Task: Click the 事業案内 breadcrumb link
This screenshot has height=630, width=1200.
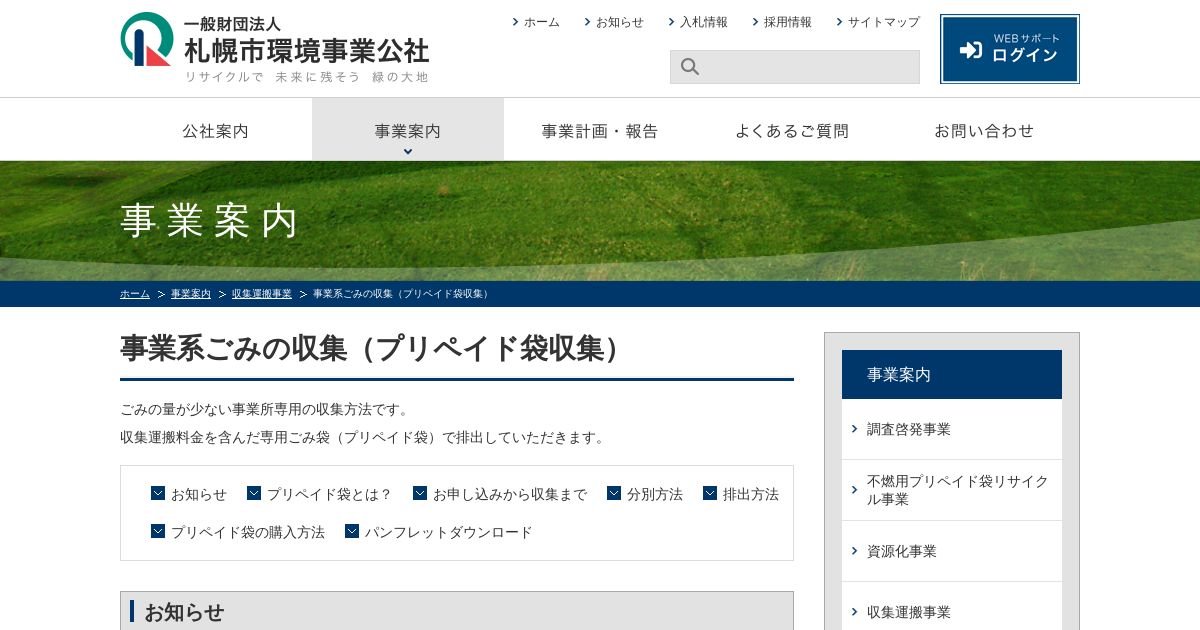Action: [x=191, y=294]
